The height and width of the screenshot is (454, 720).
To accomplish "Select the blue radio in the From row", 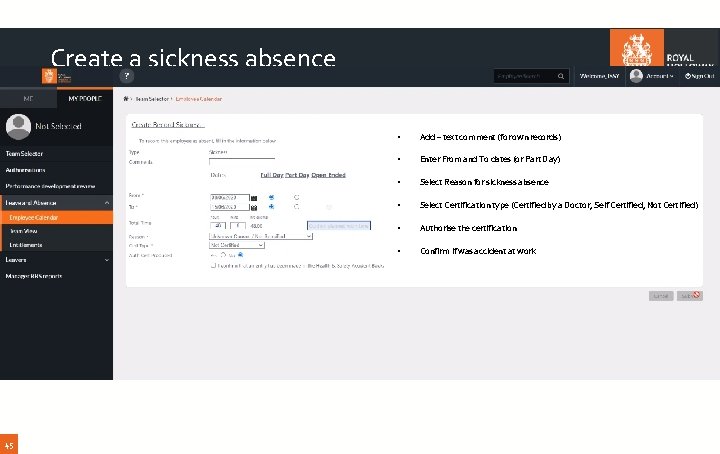I will [271, 197].
